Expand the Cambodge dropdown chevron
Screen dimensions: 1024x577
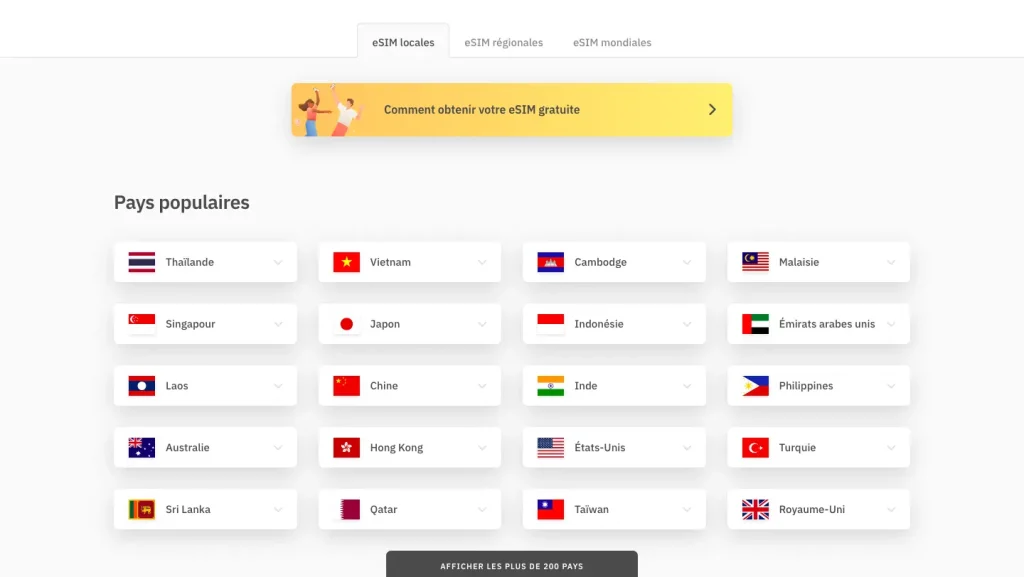687,263
